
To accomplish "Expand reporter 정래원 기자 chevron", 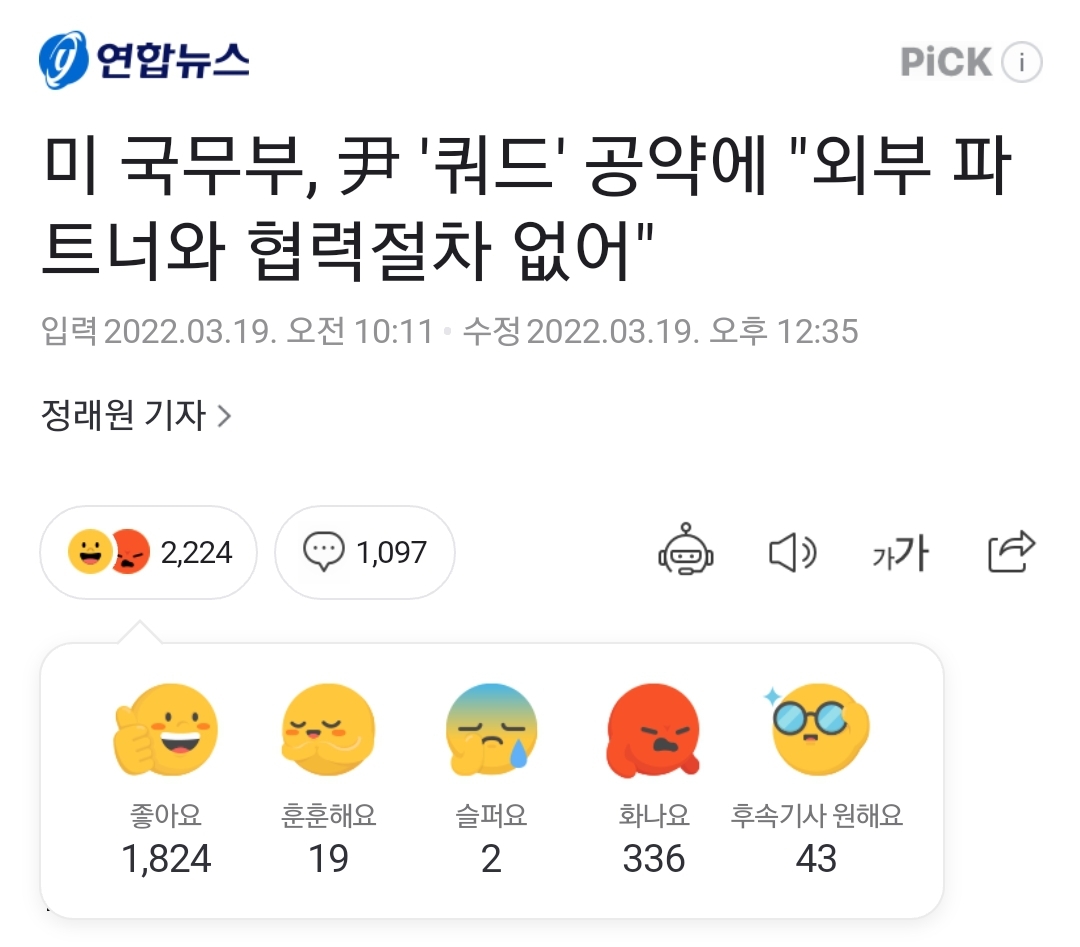I will coord(224,415).
